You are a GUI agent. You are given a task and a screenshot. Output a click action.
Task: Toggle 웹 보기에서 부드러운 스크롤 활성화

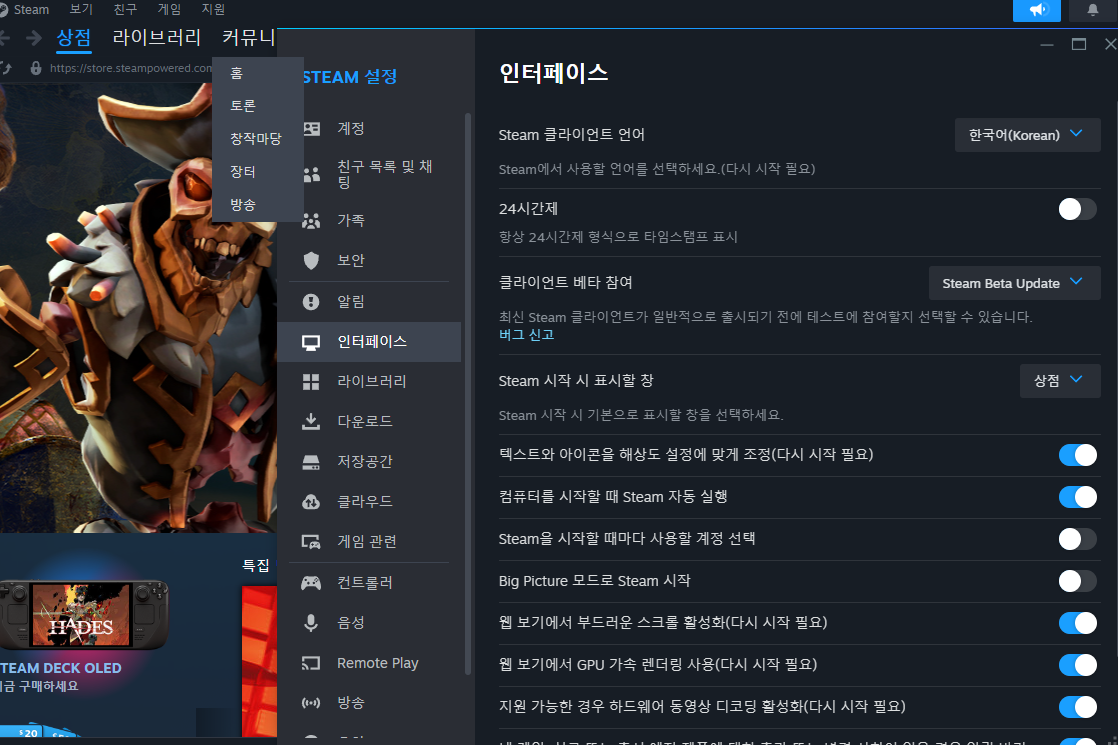(x=1077, y=623)
